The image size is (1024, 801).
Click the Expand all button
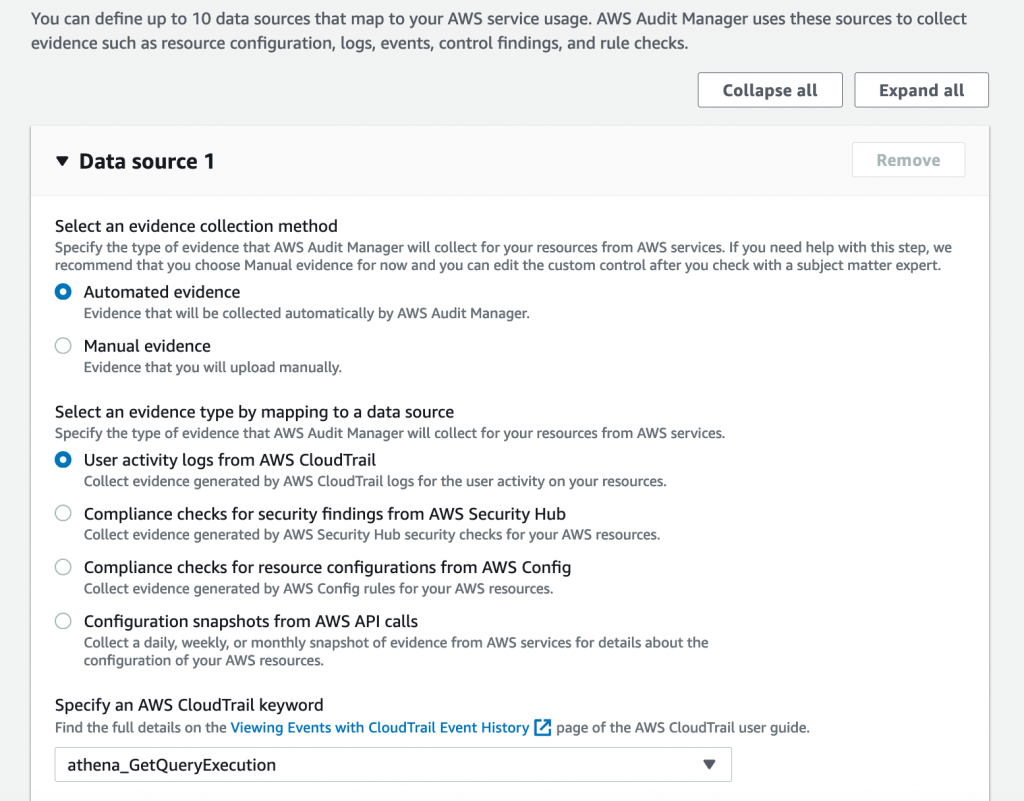pyautogui.click(x=921, y=90)
